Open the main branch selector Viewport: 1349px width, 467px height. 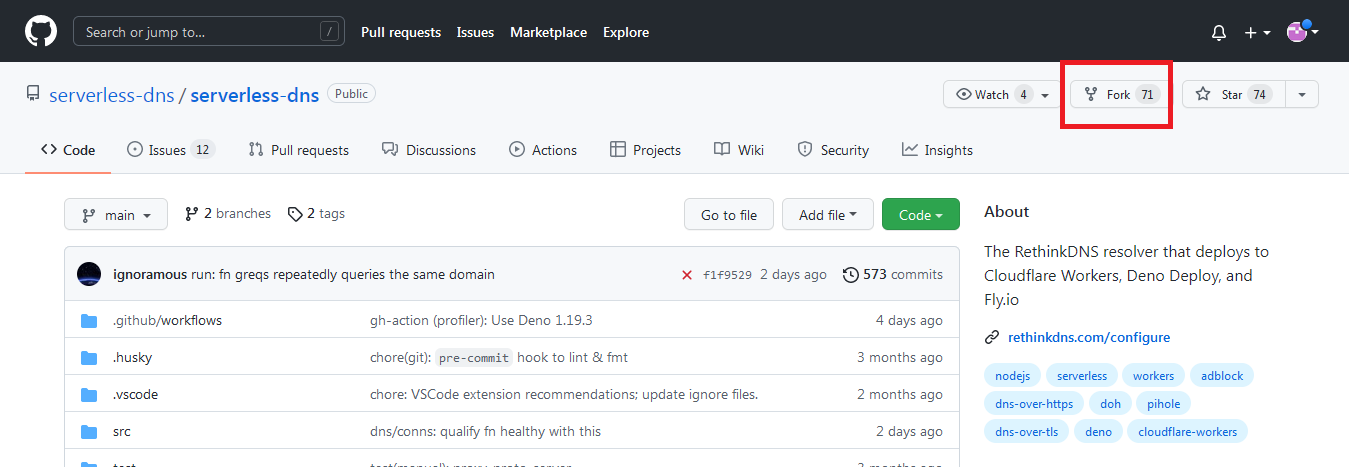[116, 215]
